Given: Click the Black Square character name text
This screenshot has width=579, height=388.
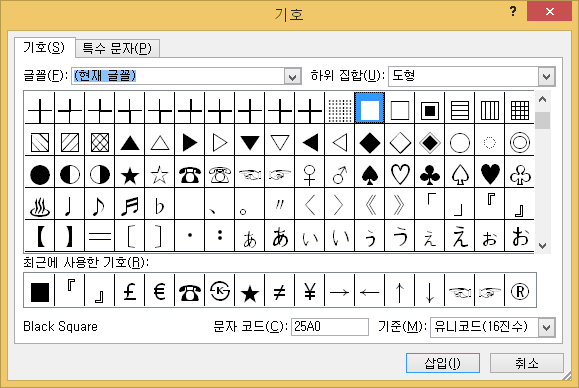Looking at the screenshot, I should [61, 326].
